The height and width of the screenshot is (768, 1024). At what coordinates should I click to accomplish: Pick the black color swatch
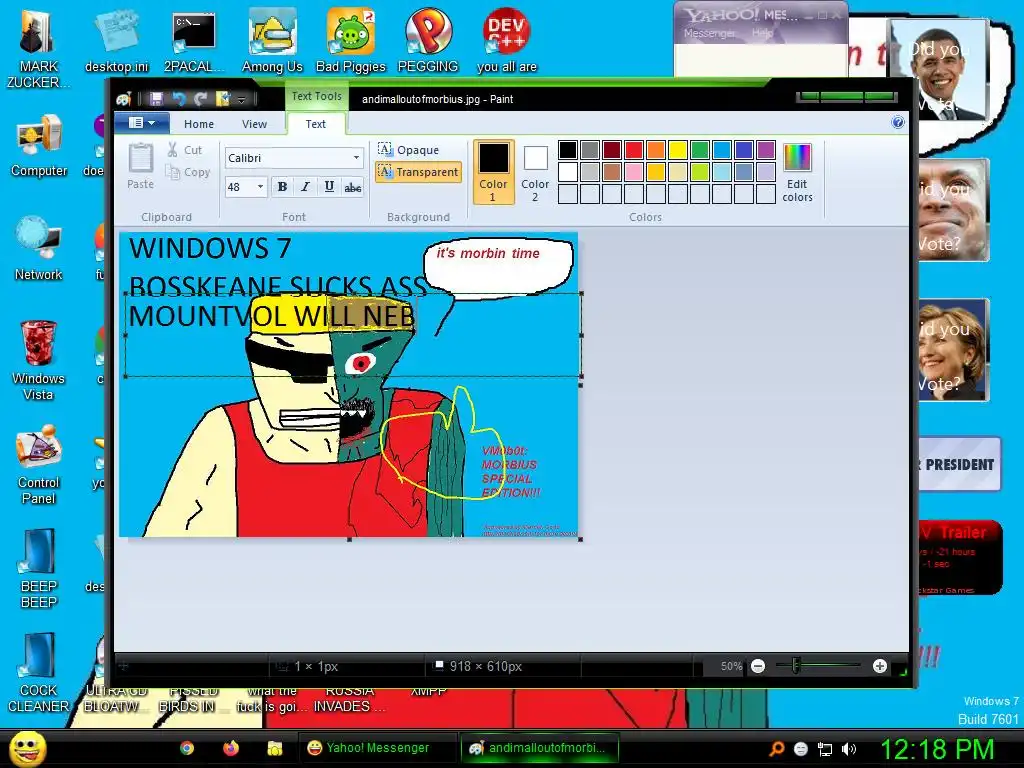(x=568, y=150)
